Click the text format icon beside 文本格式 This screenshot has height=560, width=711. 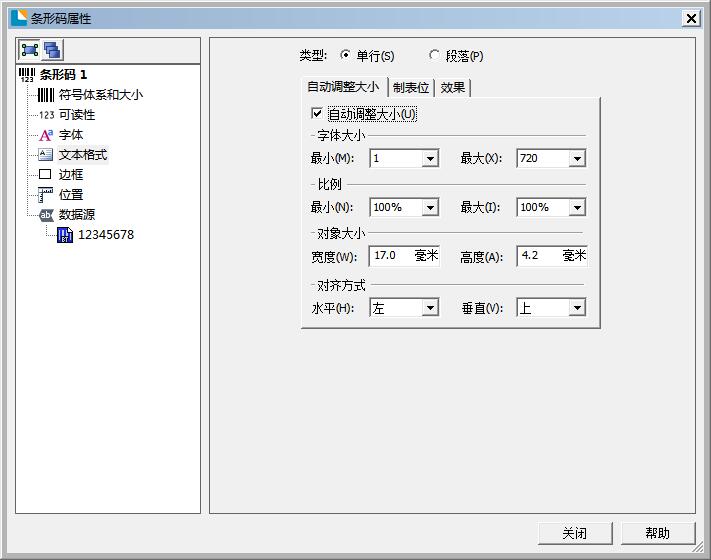(45, 155)
